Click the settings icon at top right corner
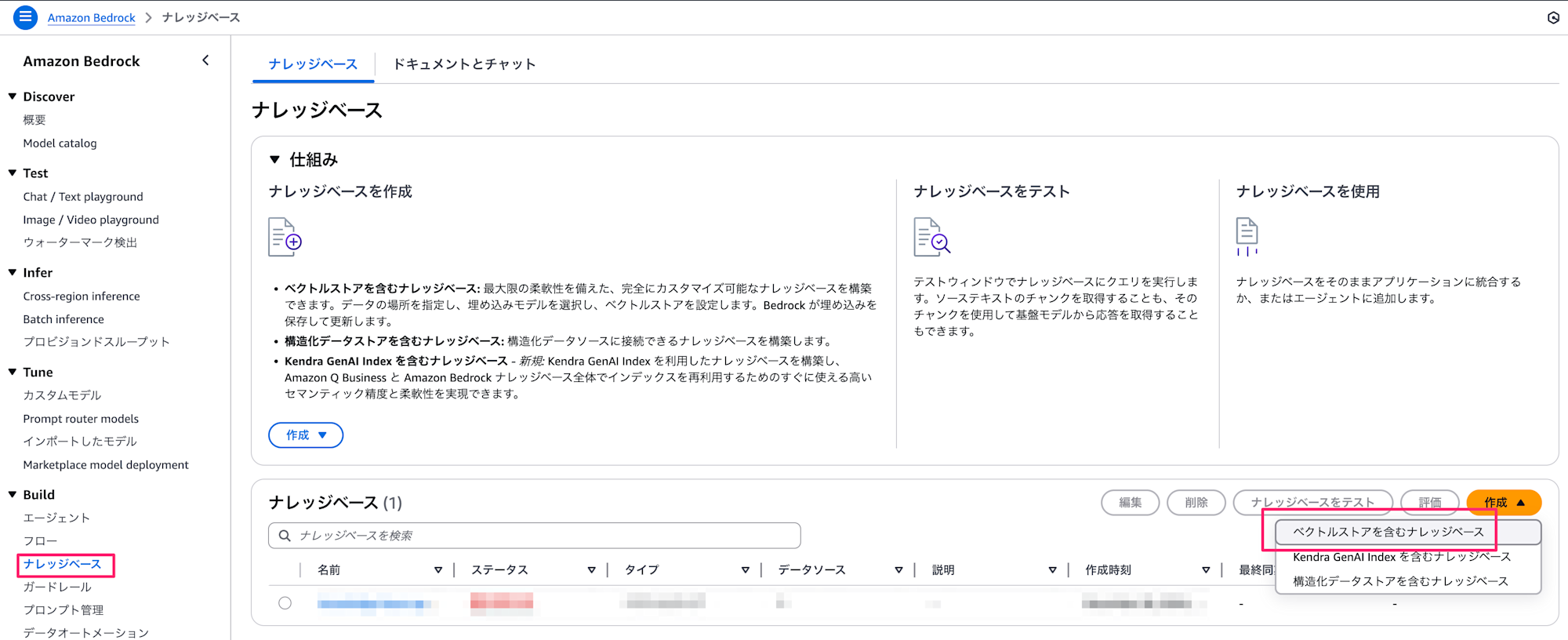This screenshot has height=640, width=1568. pos(1553,17)
